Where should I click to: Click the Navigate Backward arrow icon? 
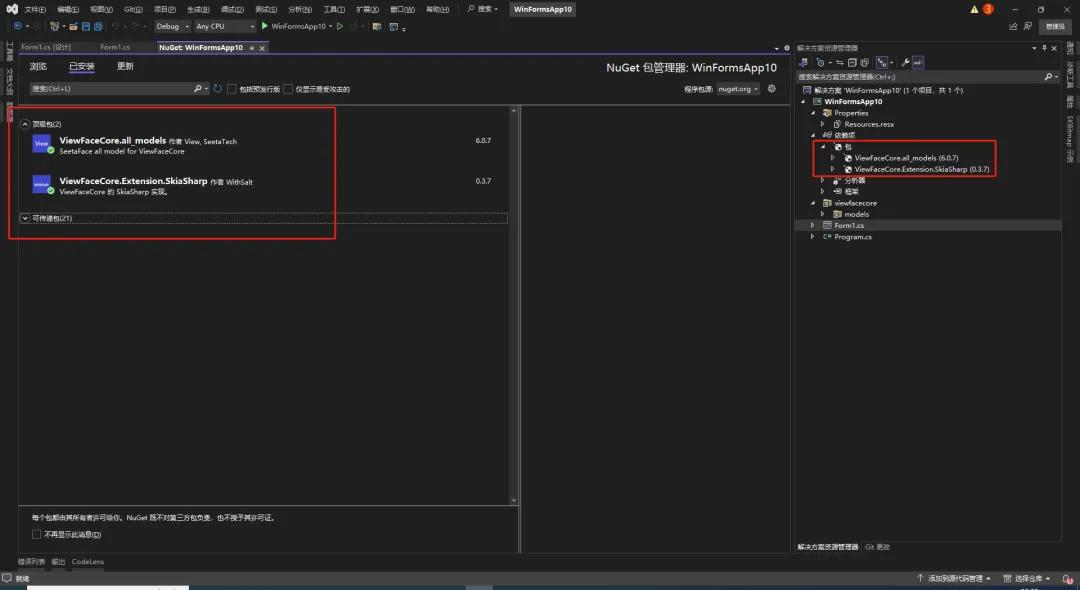pyautogui.click(x=17, y=26)
